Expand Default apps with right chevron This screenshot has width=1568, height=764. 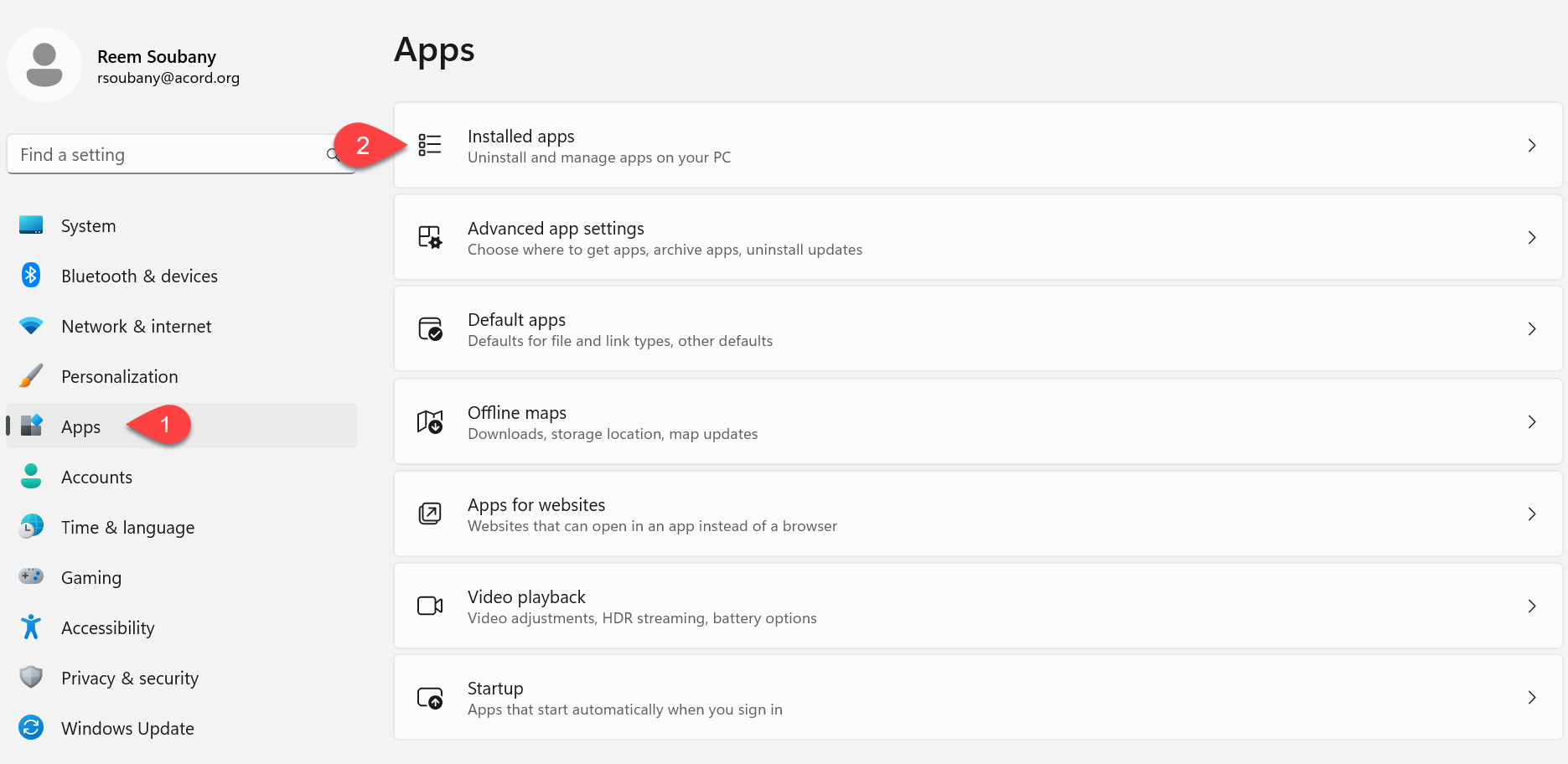click(1531, 329)
